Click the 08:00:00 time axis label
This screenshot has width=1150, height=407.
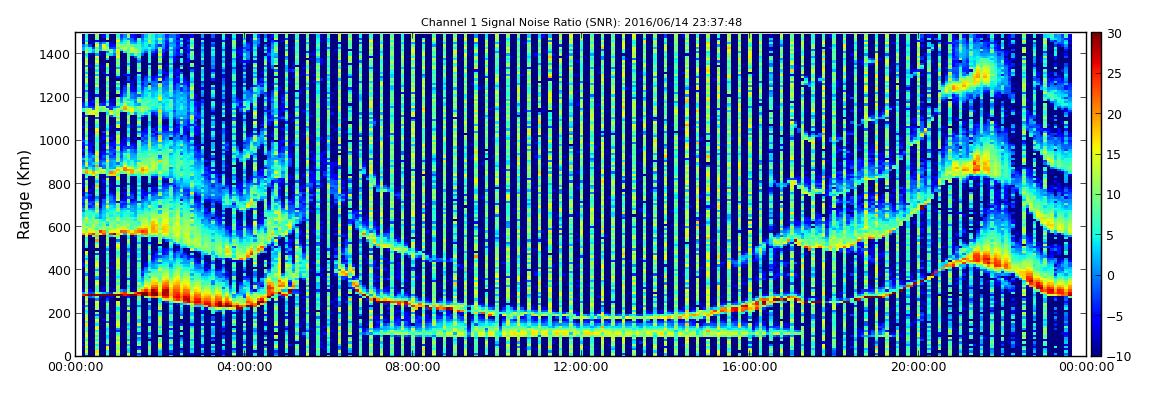tap(411, 367)
